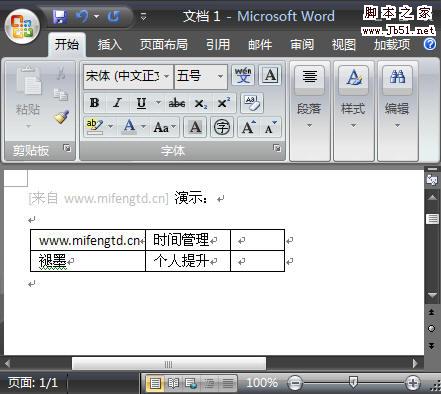This screenshot has height=394, width=441.
Task: Redo the last action
Action: click(113, 16)
